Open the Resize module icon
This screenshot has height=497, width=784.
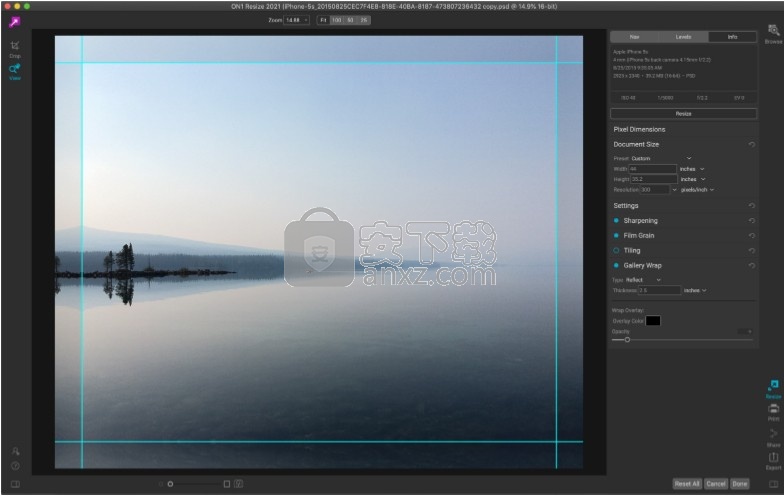[x=773, y=388]
